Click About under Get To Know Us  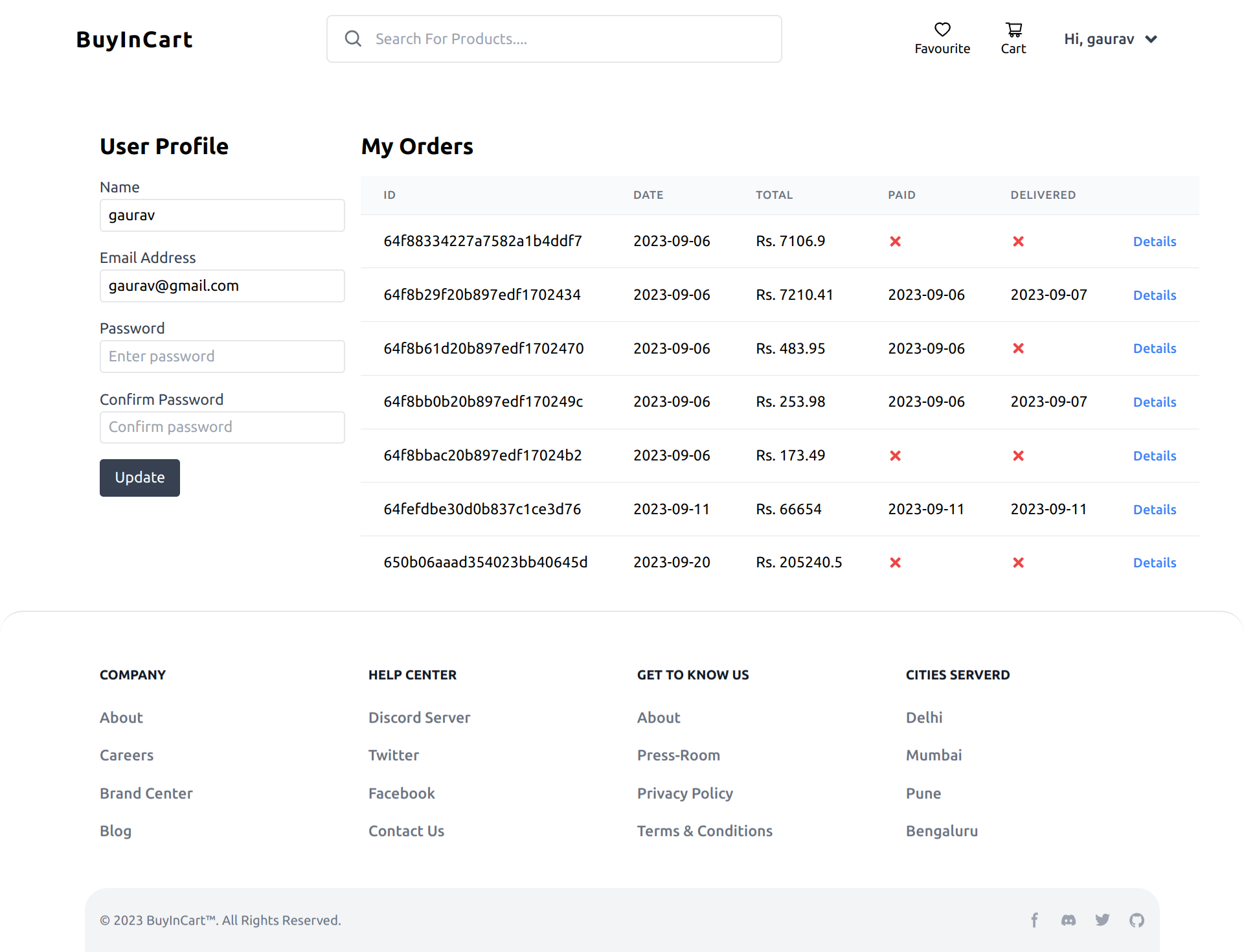[x=659, y=718]
